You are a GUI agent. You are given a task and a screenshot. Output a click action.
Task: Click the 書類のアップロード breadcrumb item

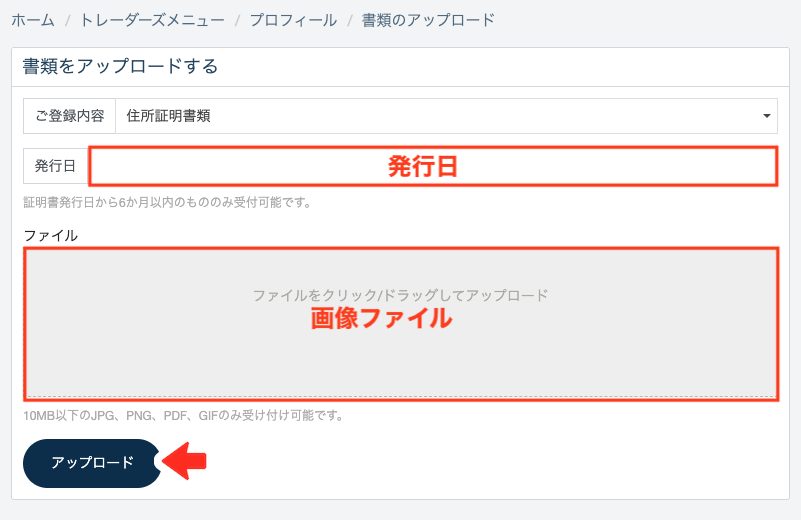[428, 20]
